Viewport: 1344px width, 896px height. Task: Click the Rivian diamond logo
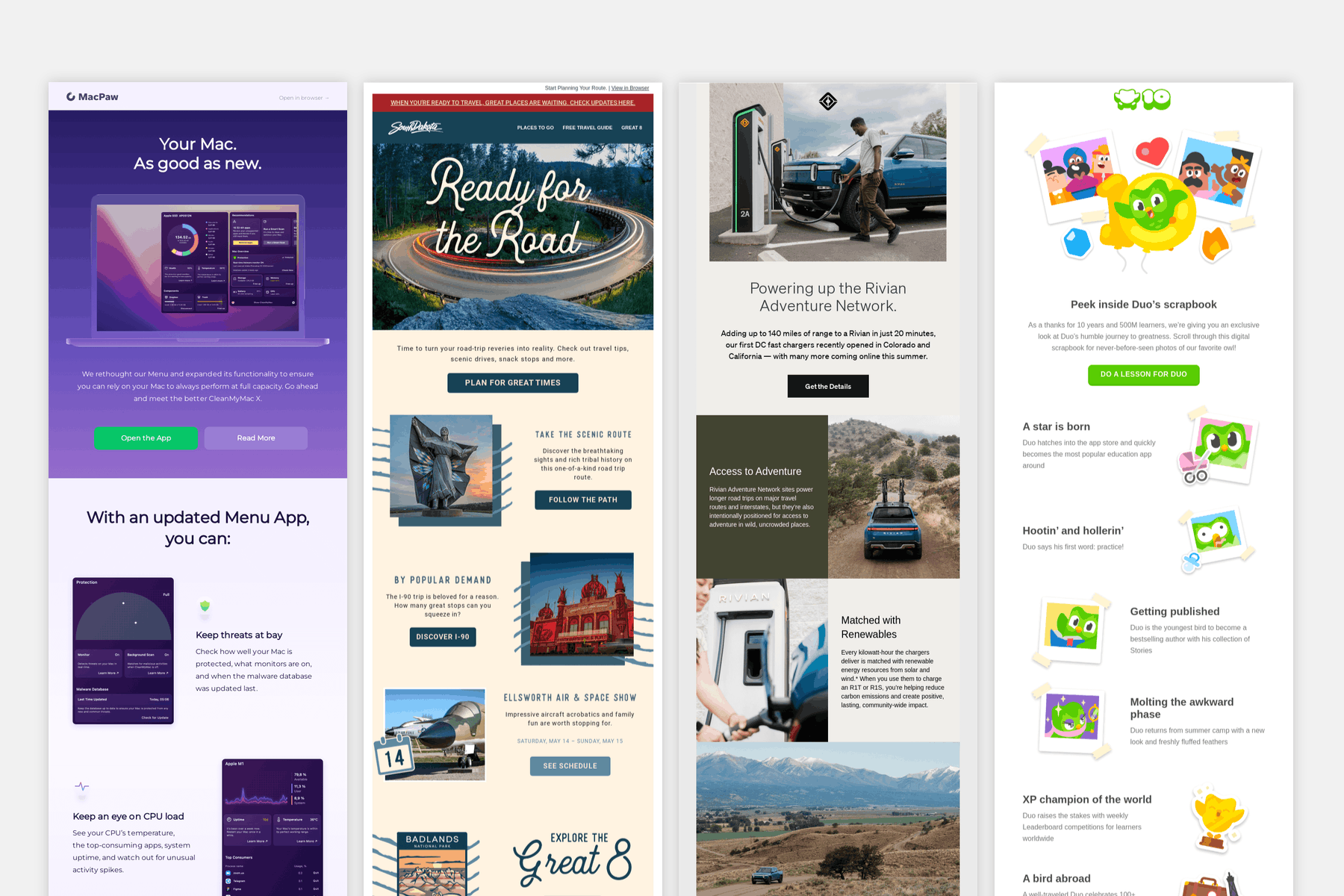(827, 102)
